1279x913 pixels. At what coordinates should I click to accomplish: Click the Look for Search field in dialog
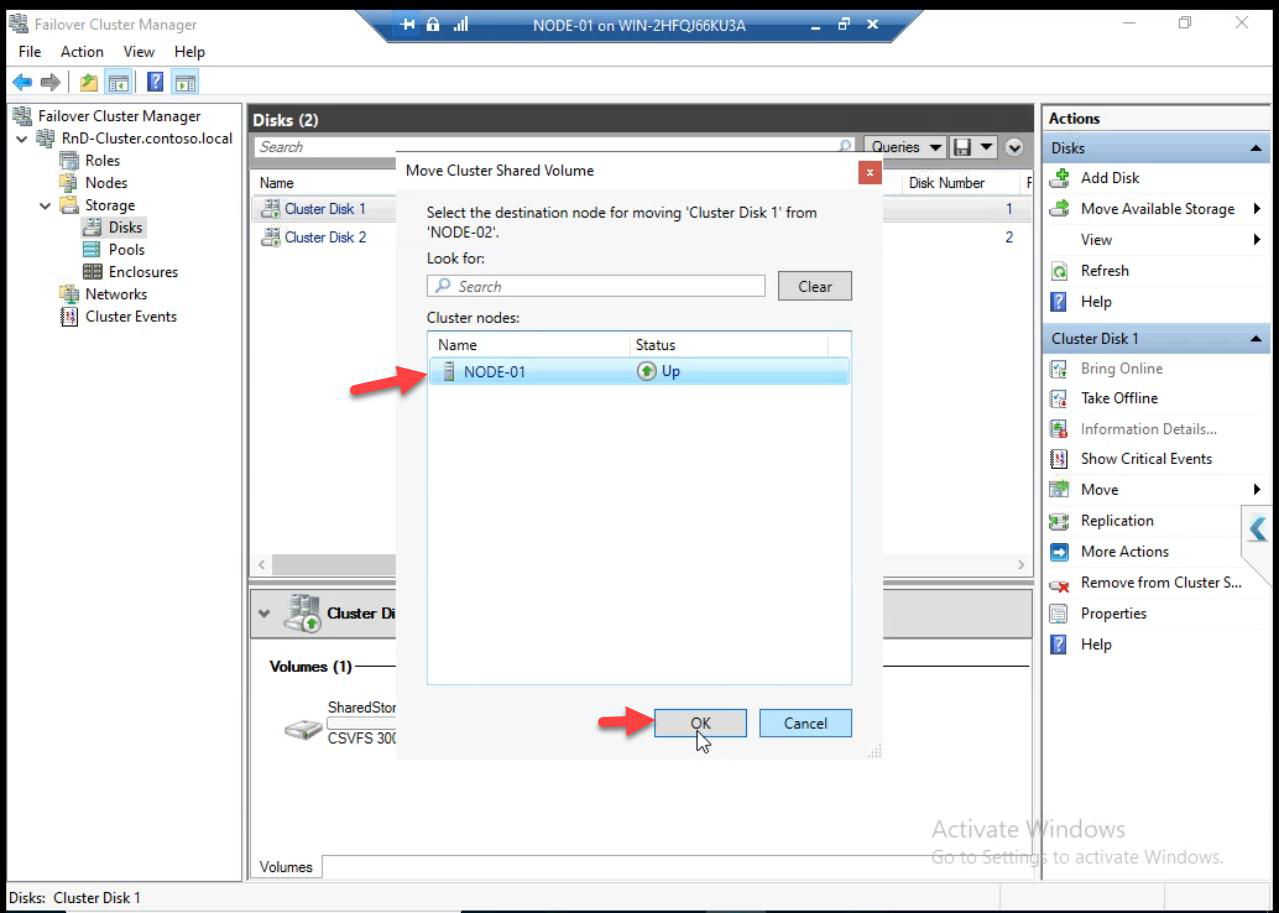tap(596, 286)
